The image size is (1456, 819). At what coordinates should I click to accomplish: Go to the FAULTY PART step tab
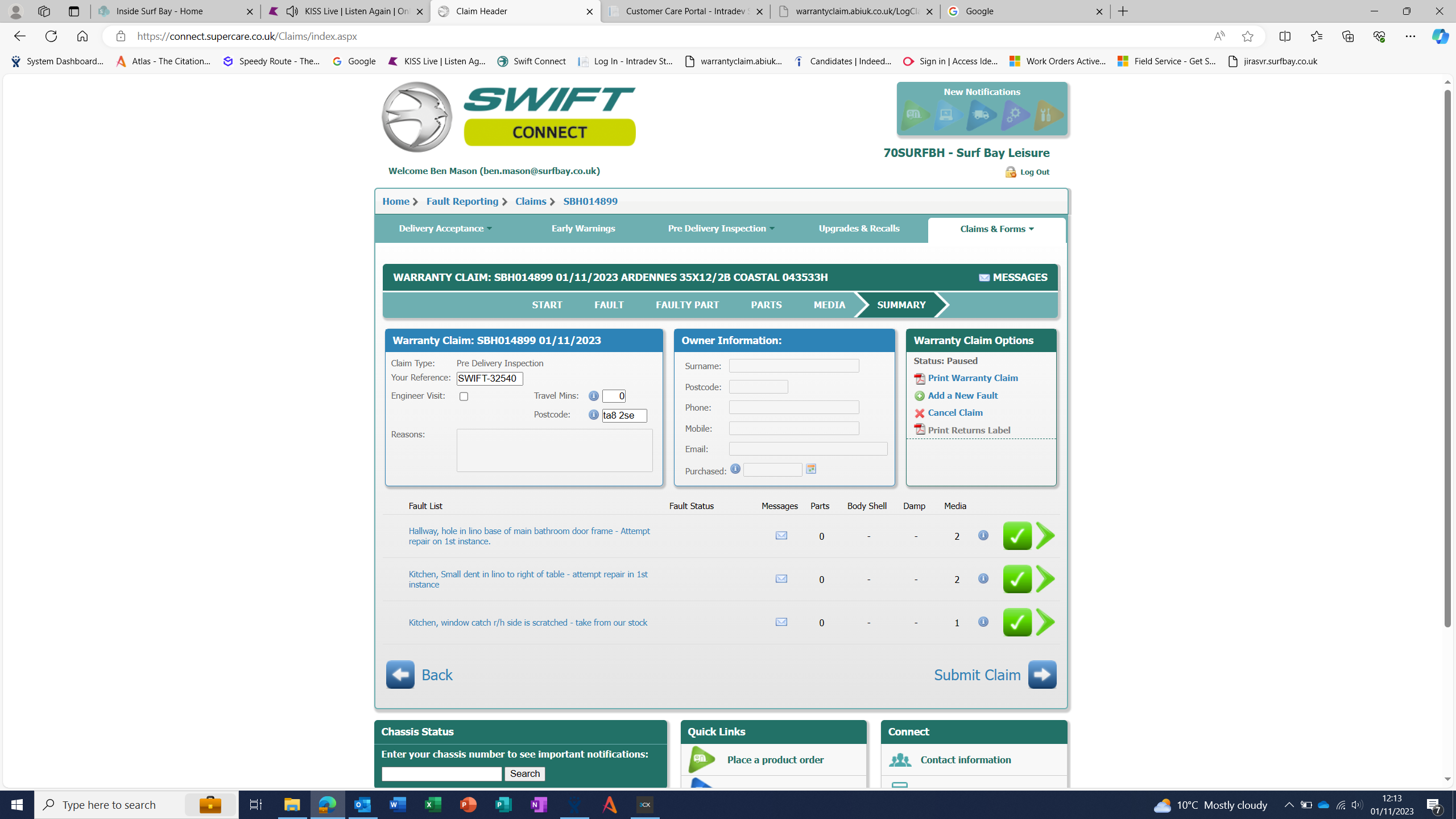coord(687,305)
